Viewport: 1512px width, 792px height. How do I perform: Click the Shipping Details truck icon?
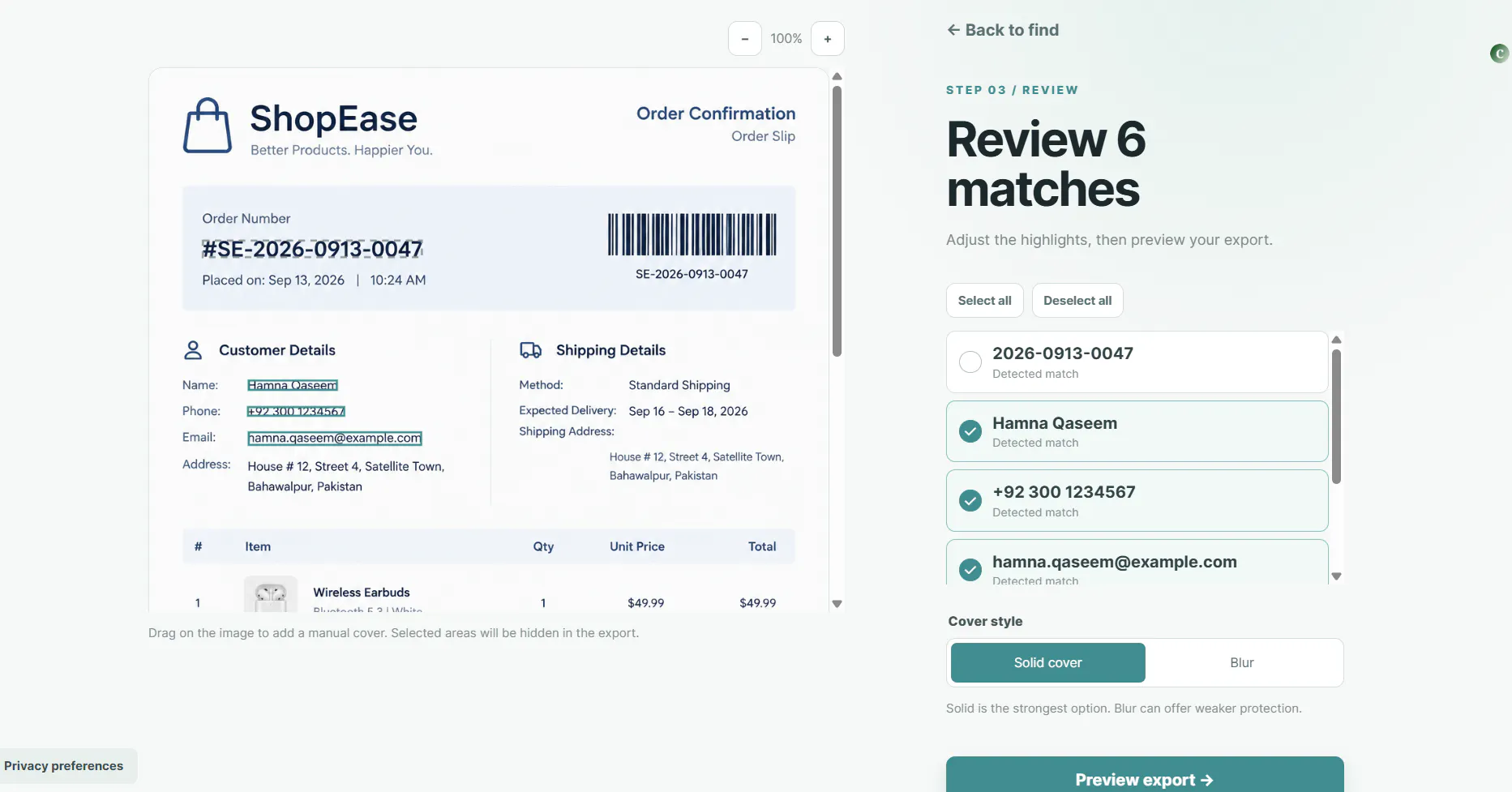pos(531,350)
